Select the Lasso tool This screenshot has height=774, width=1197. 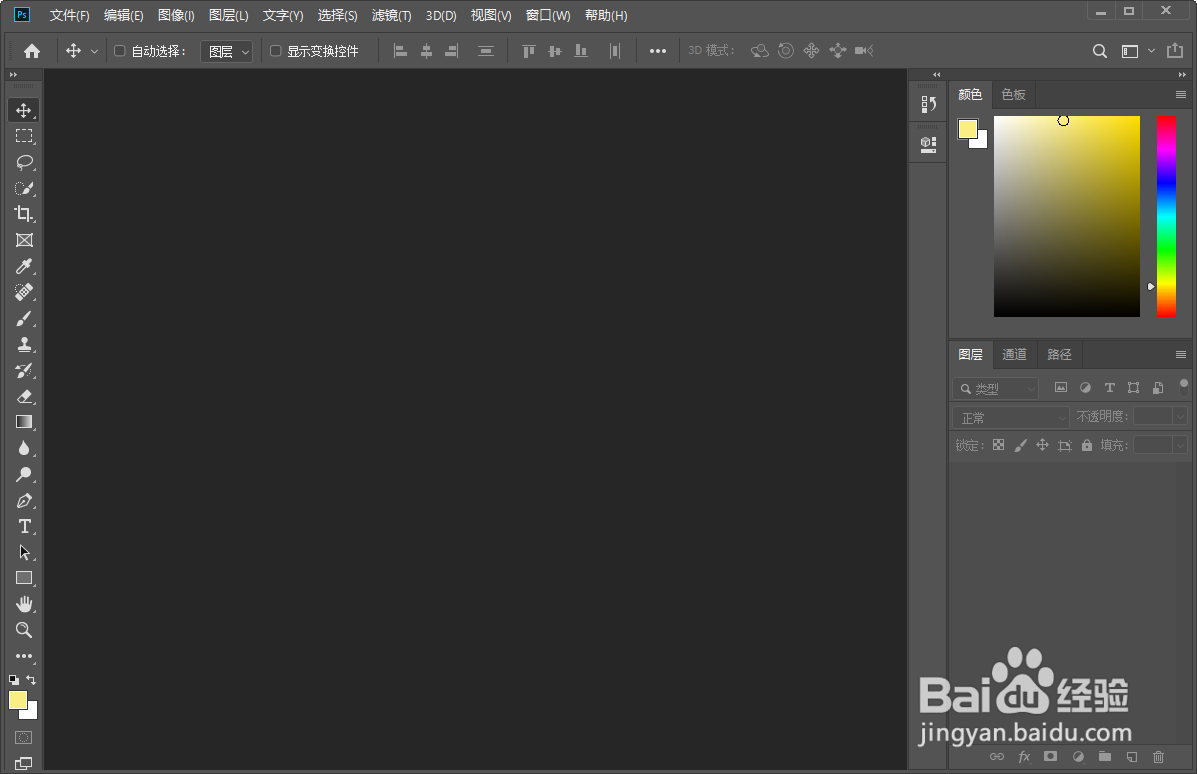tap(24, 162)
